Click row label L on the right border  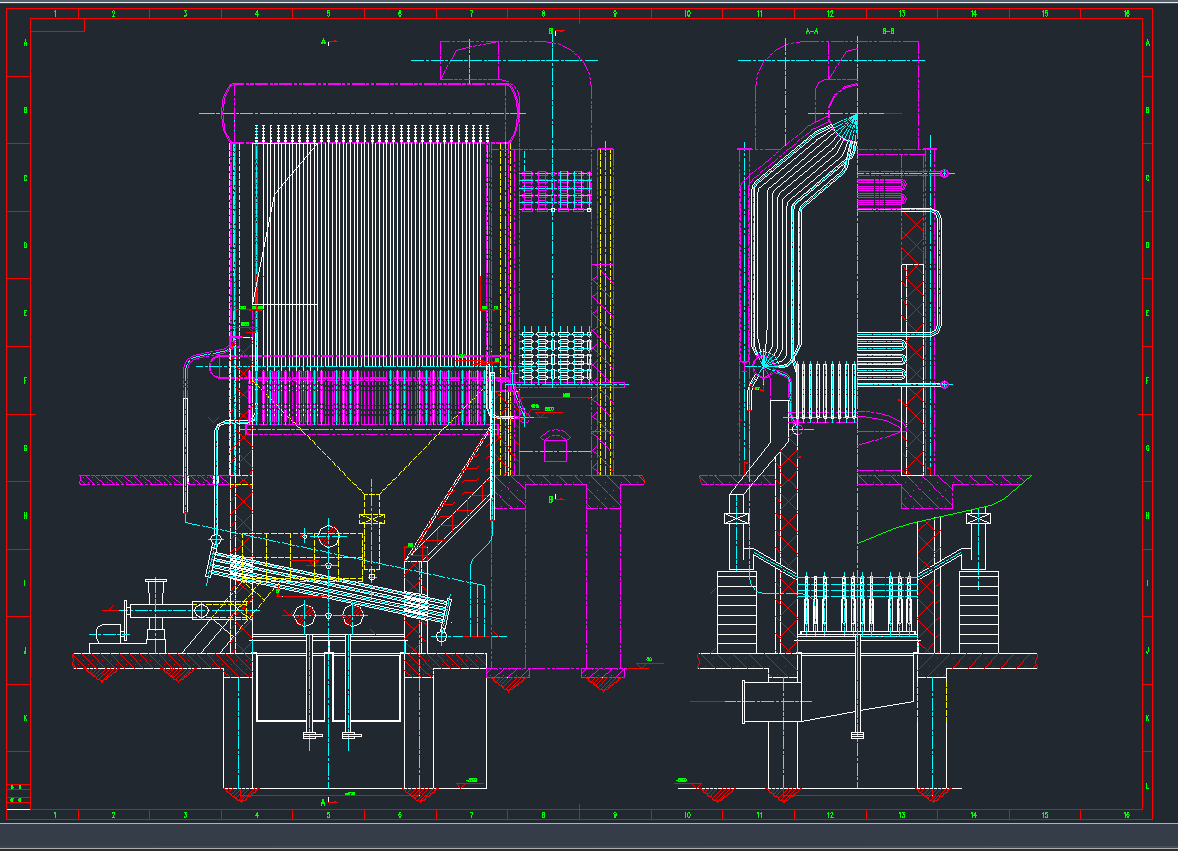1147,787
